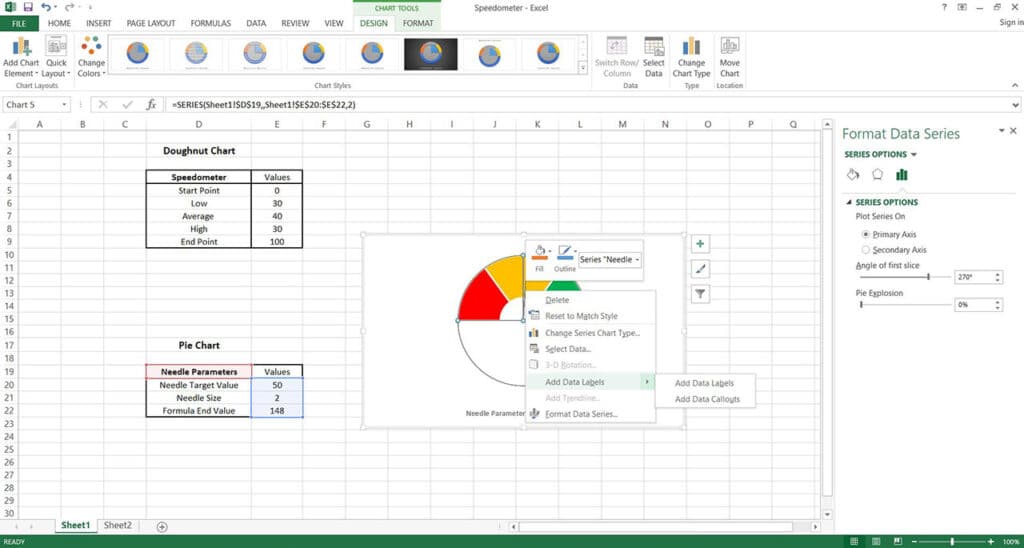Switch to Normal view in status bar
Viewport: 1024px width, 548px height.
(x=854, y=541)
